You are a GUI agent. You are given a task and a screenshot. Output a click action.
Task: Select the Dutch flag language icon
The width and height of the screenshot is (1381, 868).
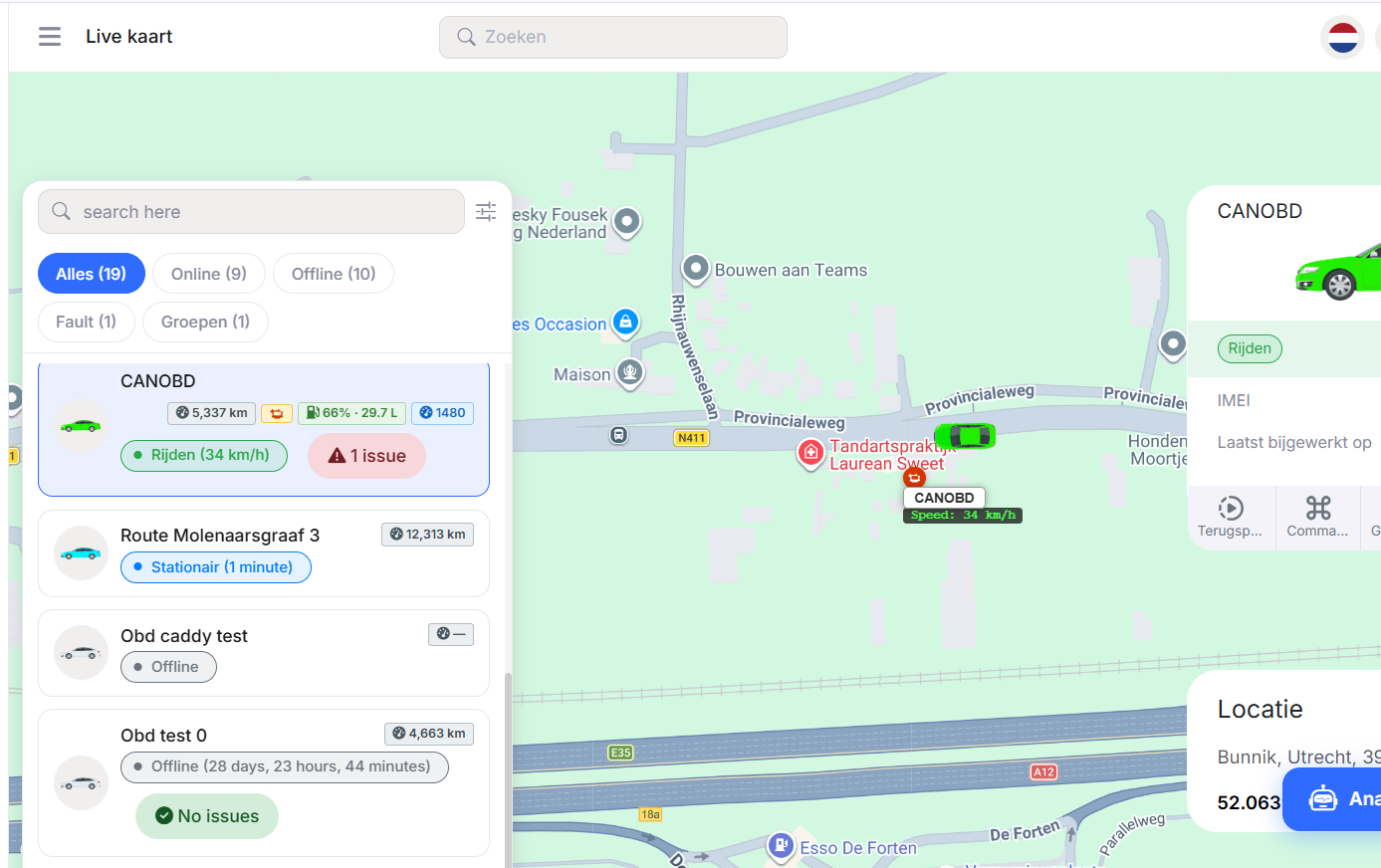tap(1342, 38)
